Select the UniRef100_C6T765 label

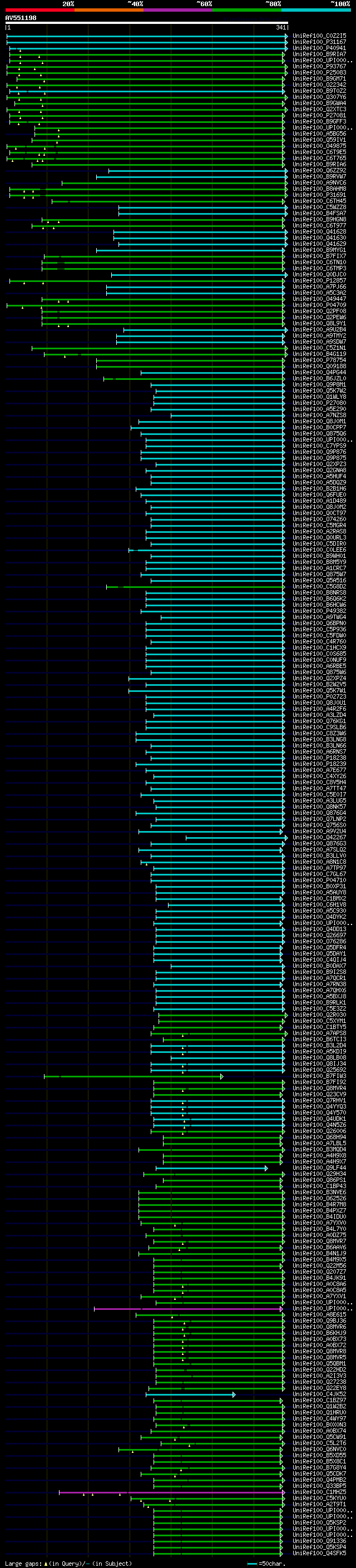click(x=319, y=159)
